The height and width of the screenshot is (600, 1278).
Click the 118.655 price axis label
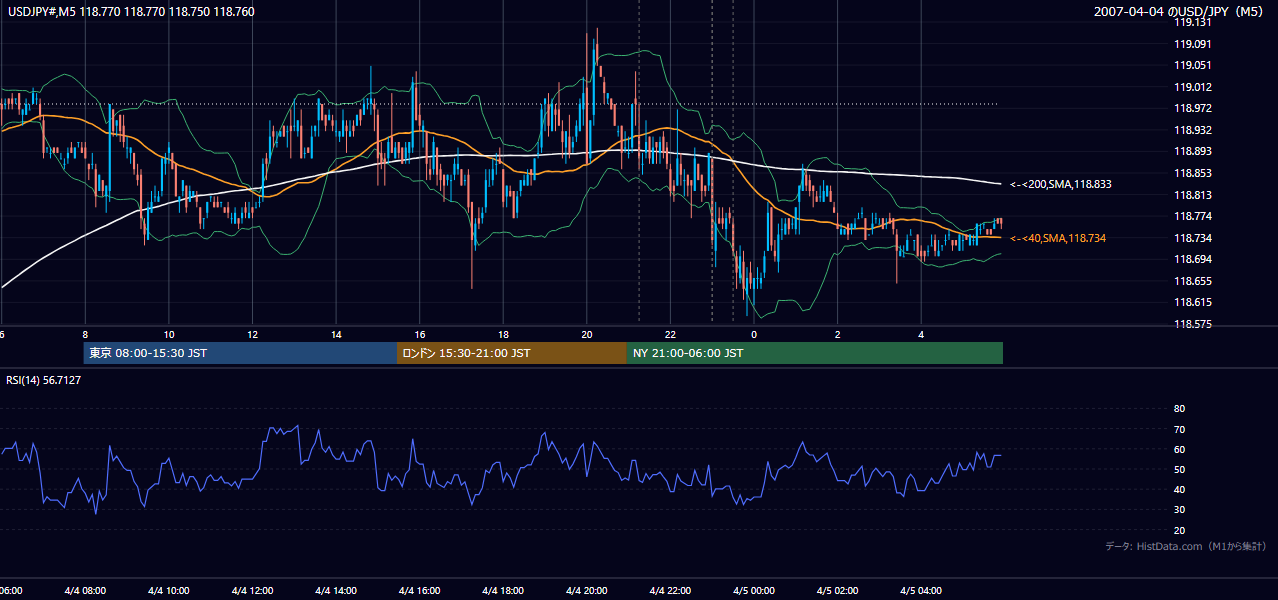point(1192,282)
